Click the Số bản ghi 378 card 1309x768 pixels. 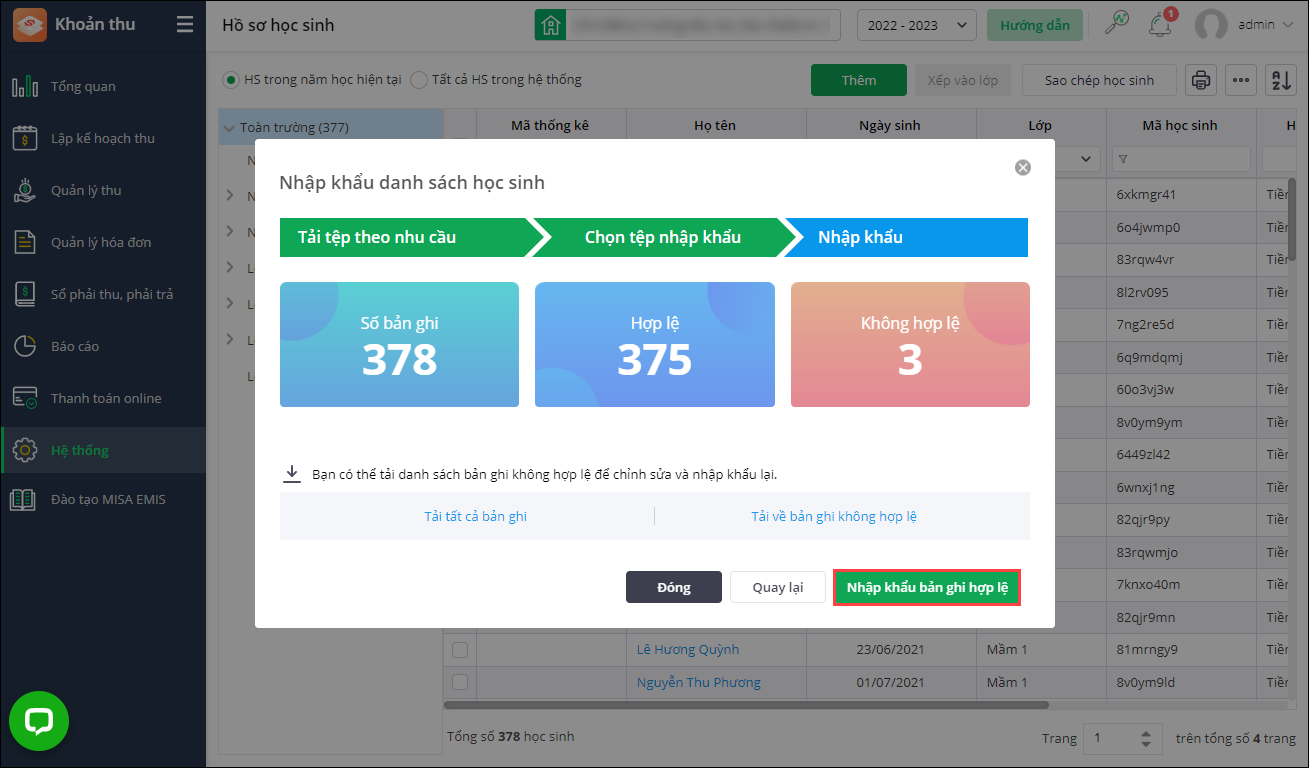tap(399, 344)
